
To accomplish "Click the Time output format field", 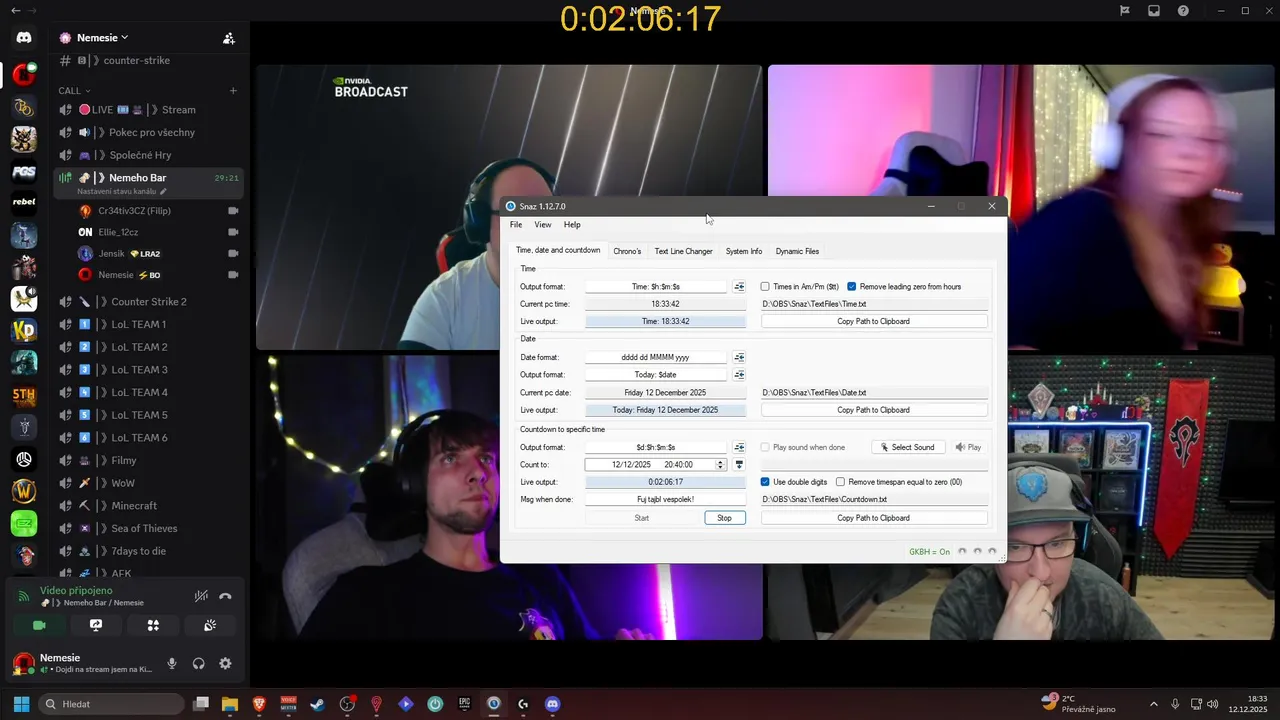I will coord(656,287).
